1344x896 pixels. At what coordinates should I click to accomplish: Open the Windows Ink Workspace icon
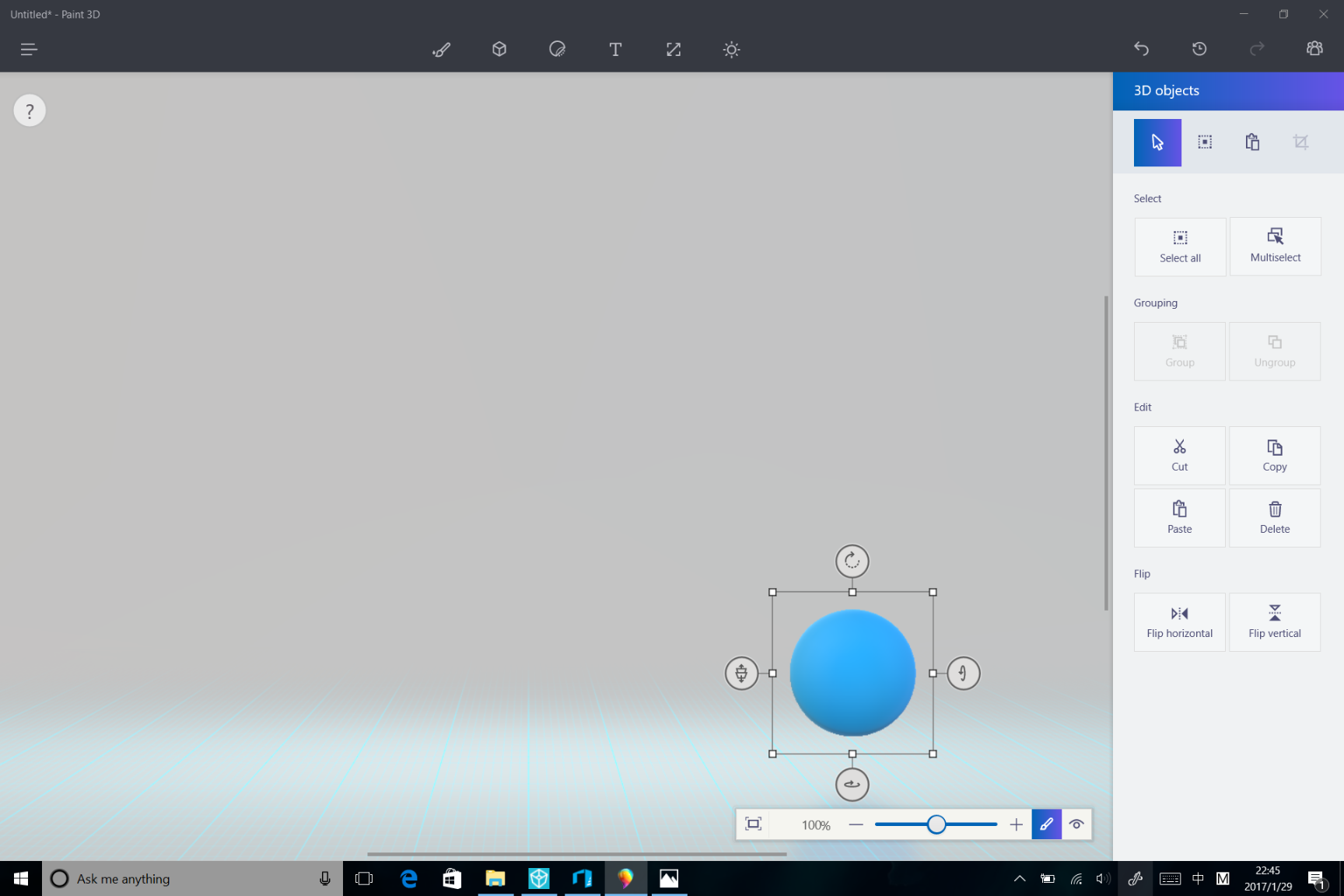tap(1135, 879)
